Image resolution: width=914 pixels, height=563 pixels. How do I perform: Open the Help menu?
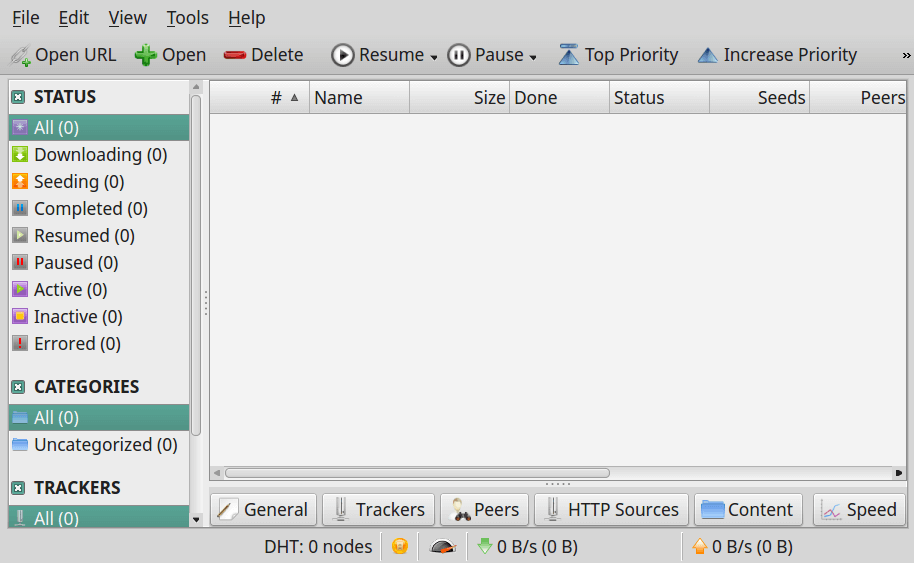coord(247,18)
